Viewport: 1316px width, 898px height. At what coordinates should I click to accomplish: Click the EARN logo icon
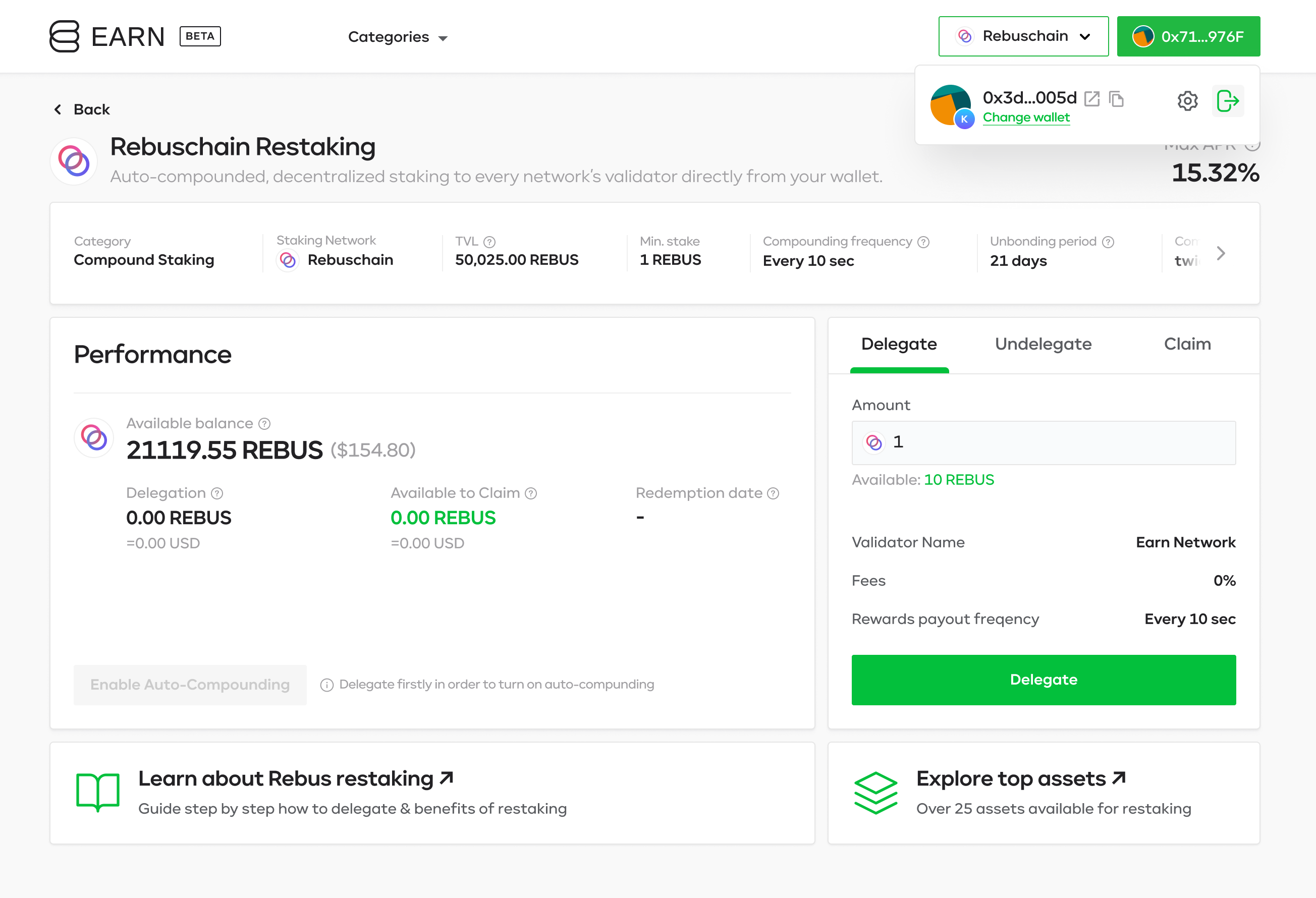click(x=64, y=36)
